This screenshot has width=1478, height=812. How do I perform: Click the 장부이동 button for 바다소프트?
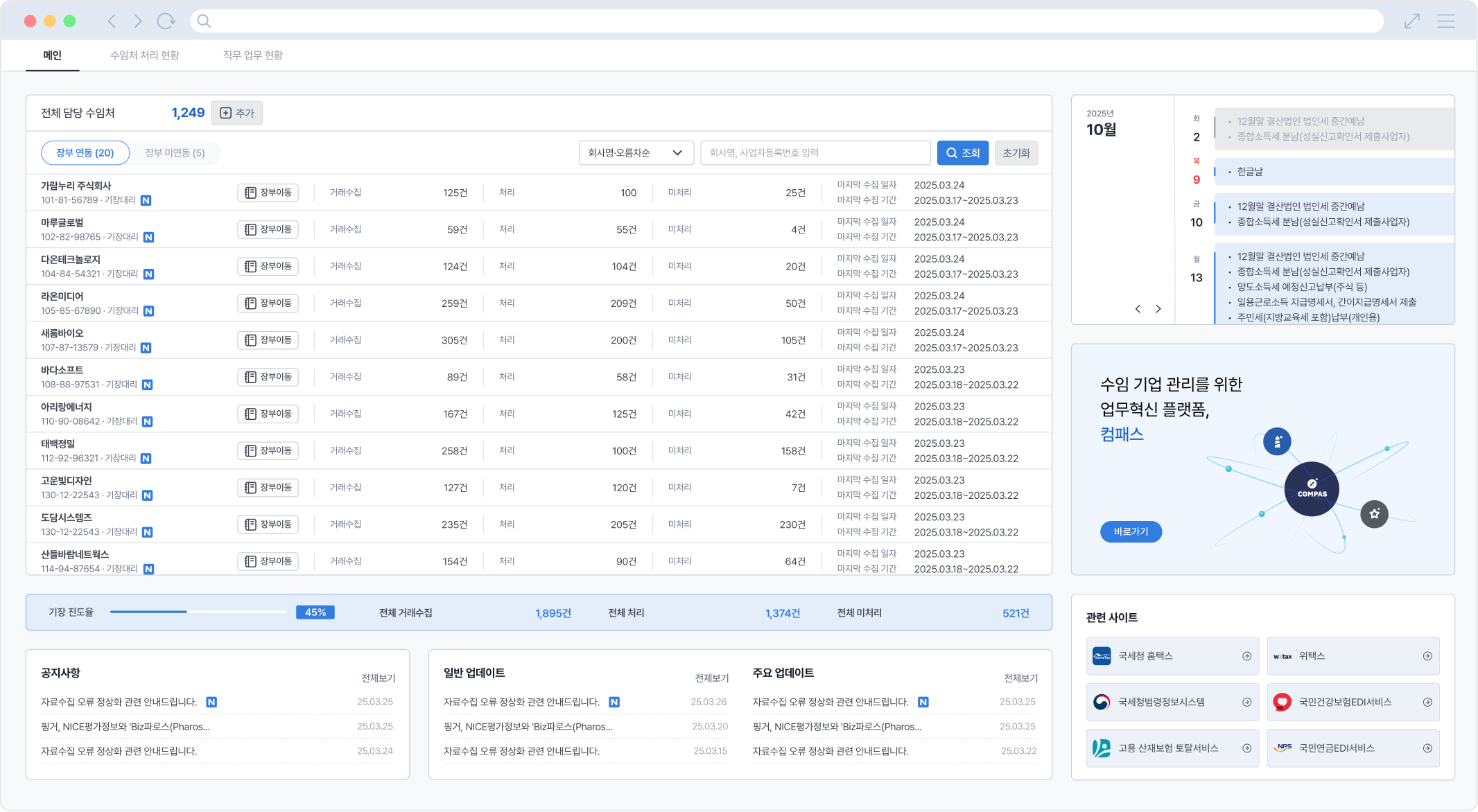click(268, 377)
